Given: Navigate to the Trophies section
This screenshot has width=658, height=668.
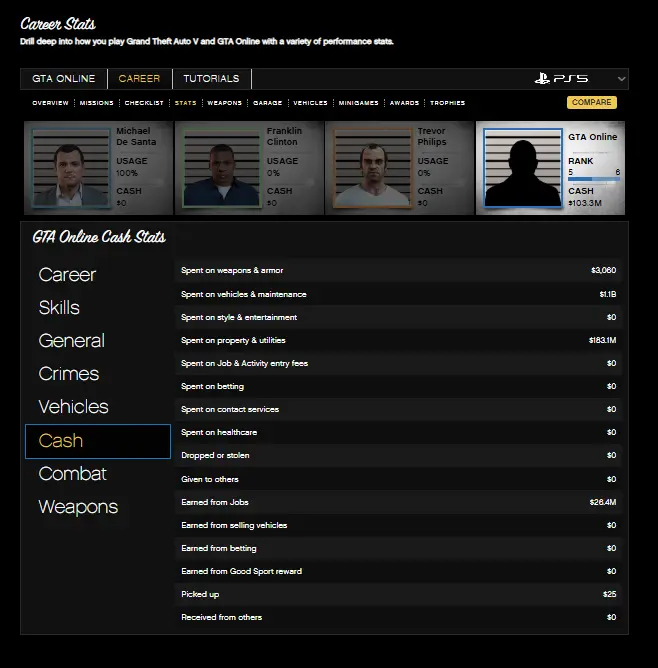Looking at the screenshot, I should coord(447,103).
